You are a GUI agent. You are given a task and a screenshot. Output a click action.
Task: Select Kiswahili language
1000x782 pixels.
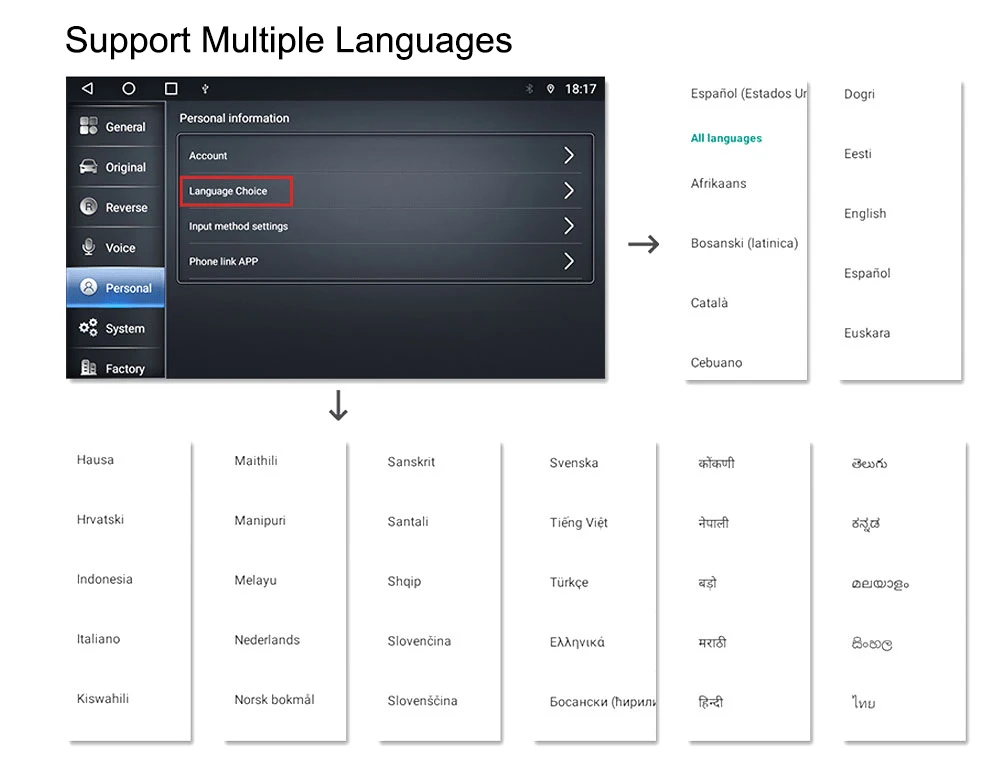[x=103, y=698]
